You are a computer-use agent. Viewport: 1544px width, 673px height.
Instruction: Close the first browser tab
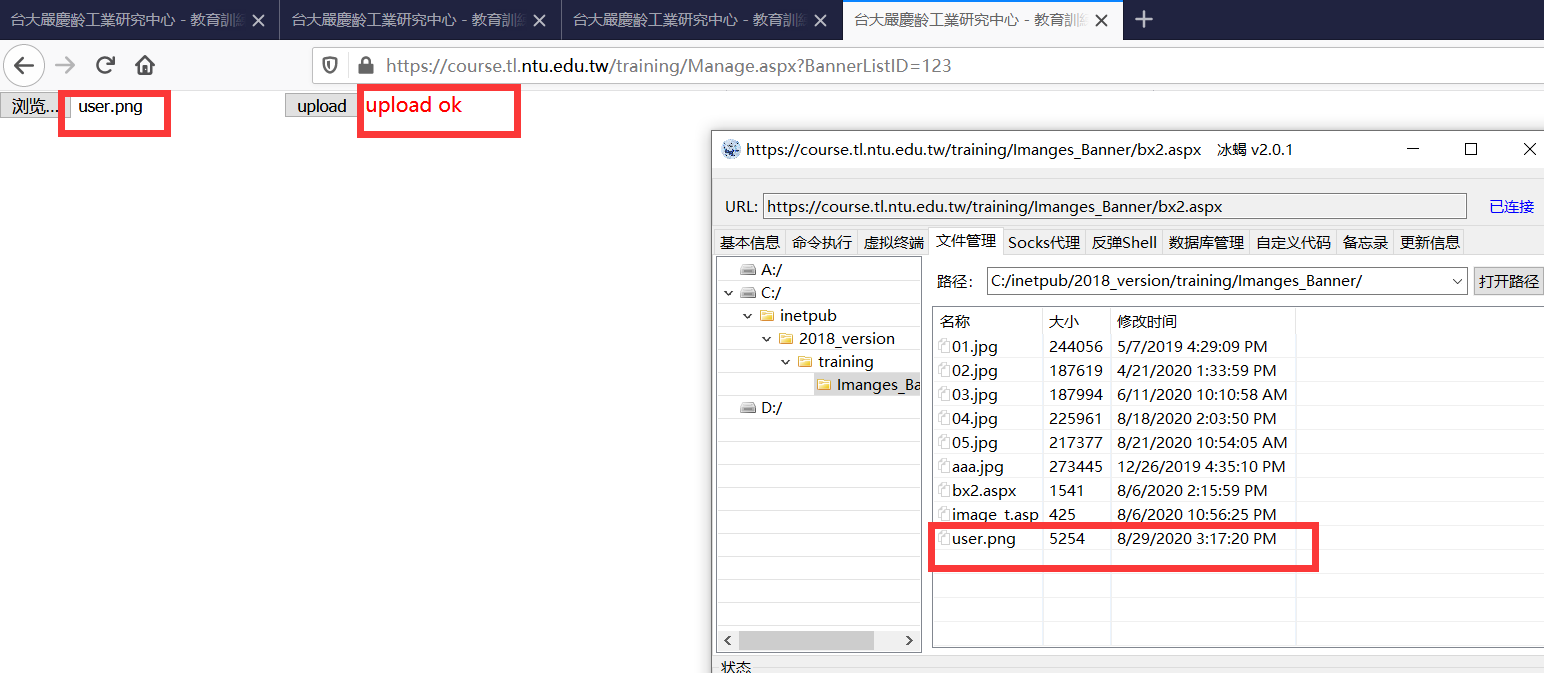pos(258,20)
